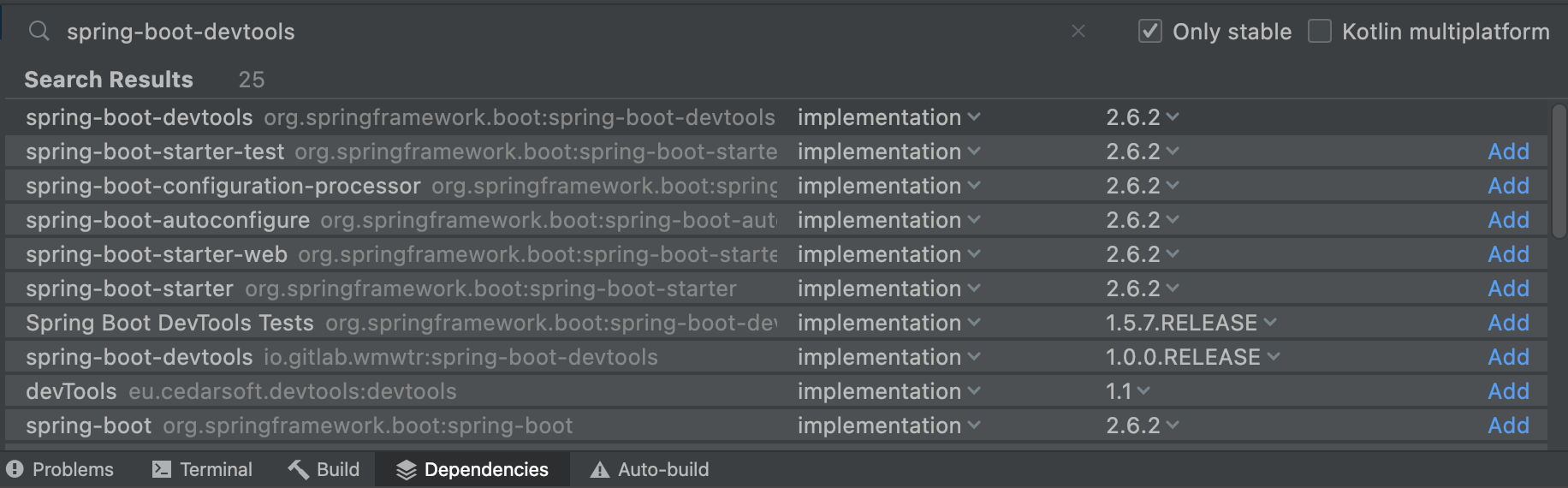Screen dimensions: 1568x488
Task: Click the search results vertical scrollbar
Action: pyautogui.click(x=1559, y=171)
